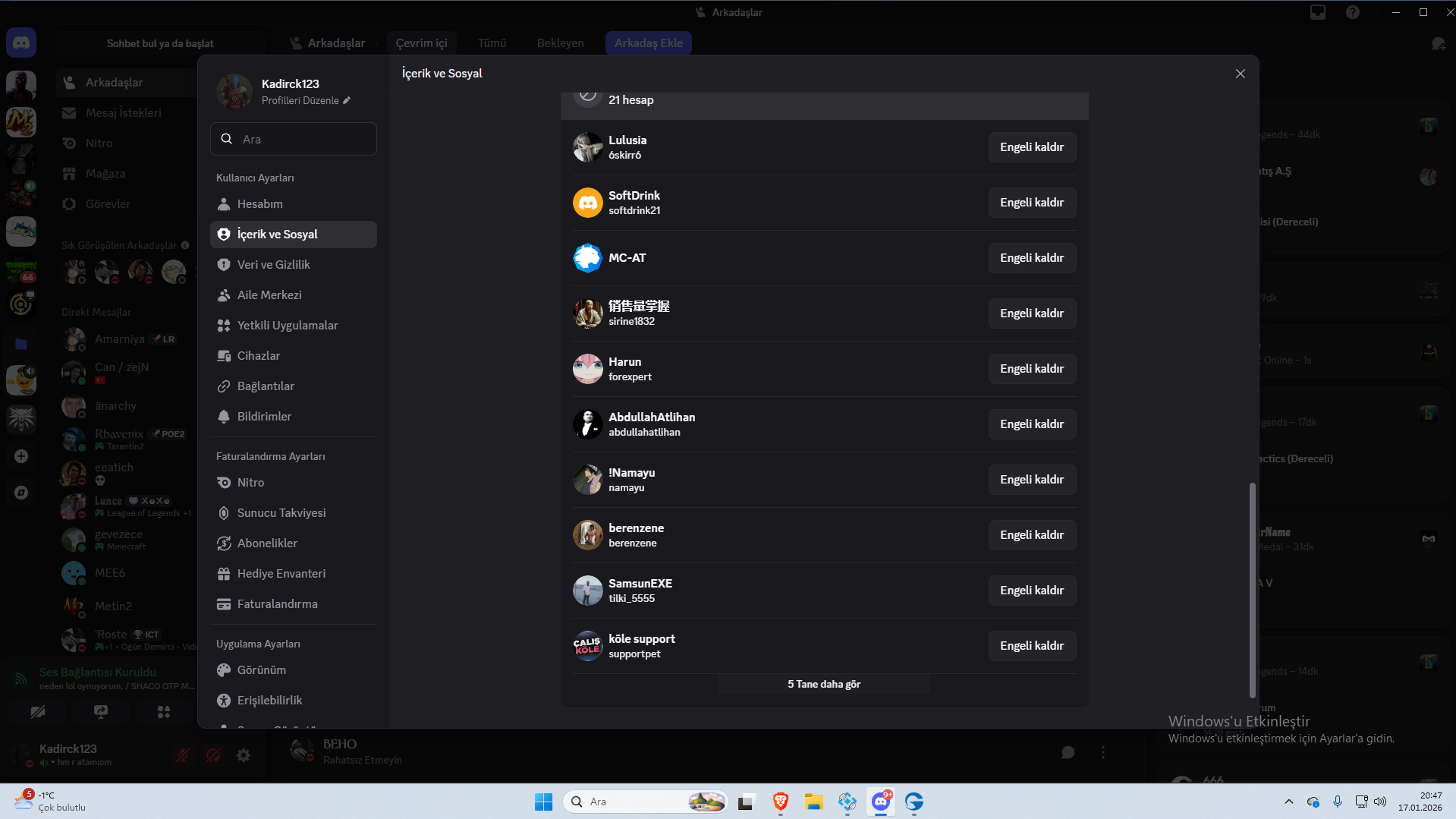Unblock Harun with Engeli kaldır
The width and height of the screenshot is (1456, 819).
pyautogui.click(x=1032, y=369)
